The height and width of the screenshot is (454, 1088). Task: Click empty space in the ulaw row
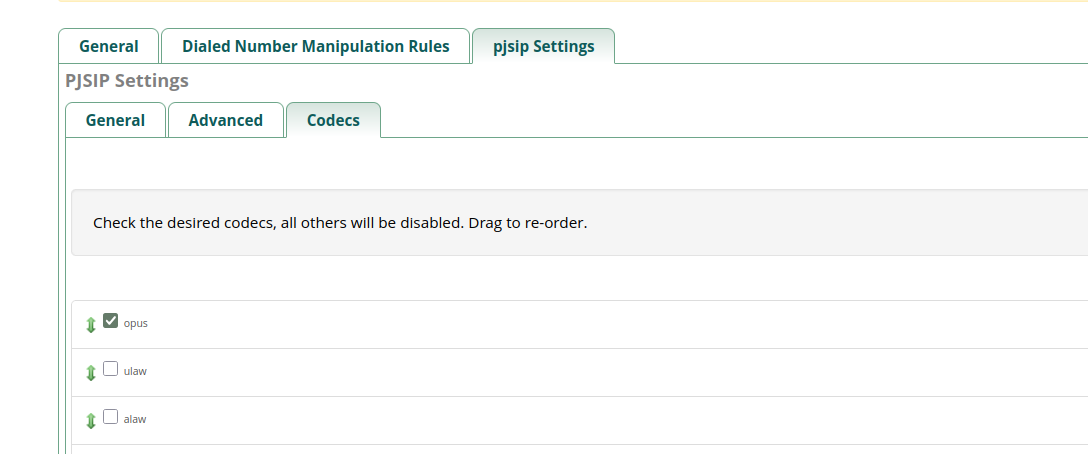tap(600, 372)
